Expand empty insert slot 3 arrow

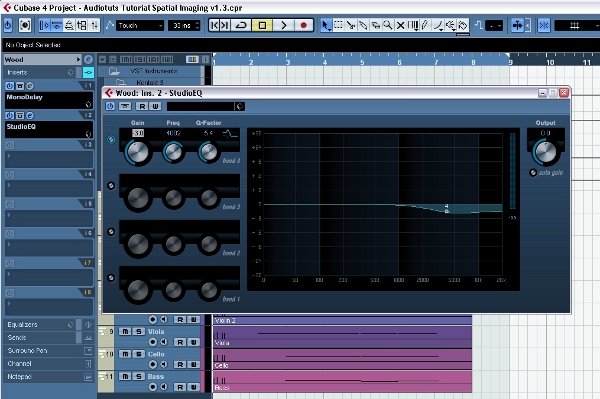(x=9, y=156)
